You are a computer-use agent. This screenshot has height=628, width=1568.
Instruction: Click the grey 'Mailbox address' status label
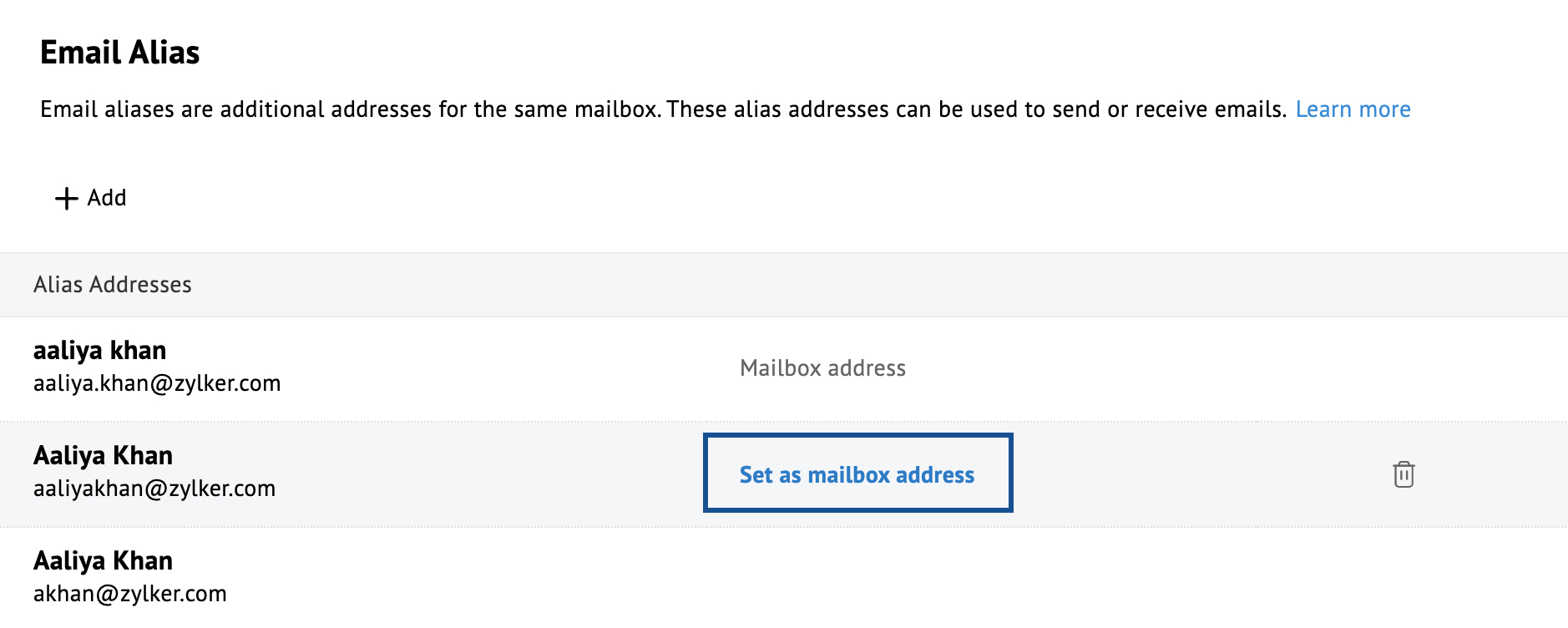coord(822,368)
